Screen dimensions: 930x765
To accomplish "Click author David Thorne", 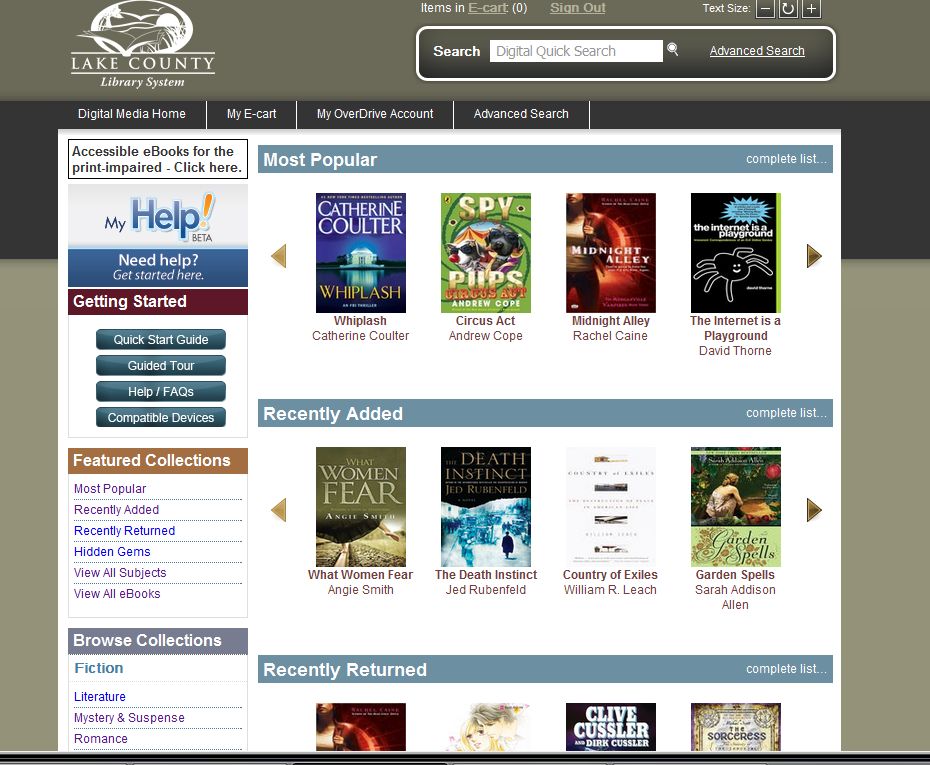I will coord(735,351).
